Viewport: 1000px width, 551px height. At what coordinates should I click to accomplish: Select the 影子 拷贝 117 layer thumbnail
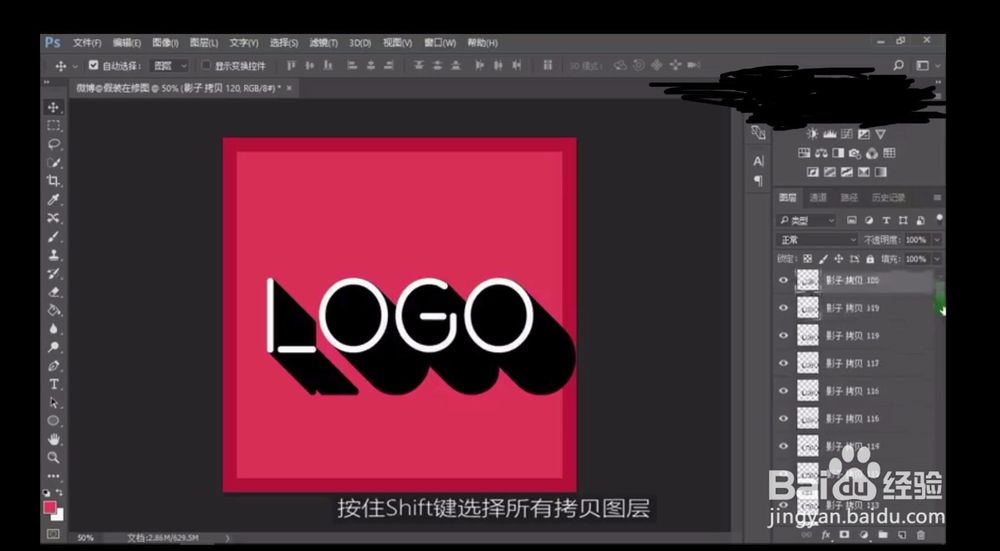(807, 363)
